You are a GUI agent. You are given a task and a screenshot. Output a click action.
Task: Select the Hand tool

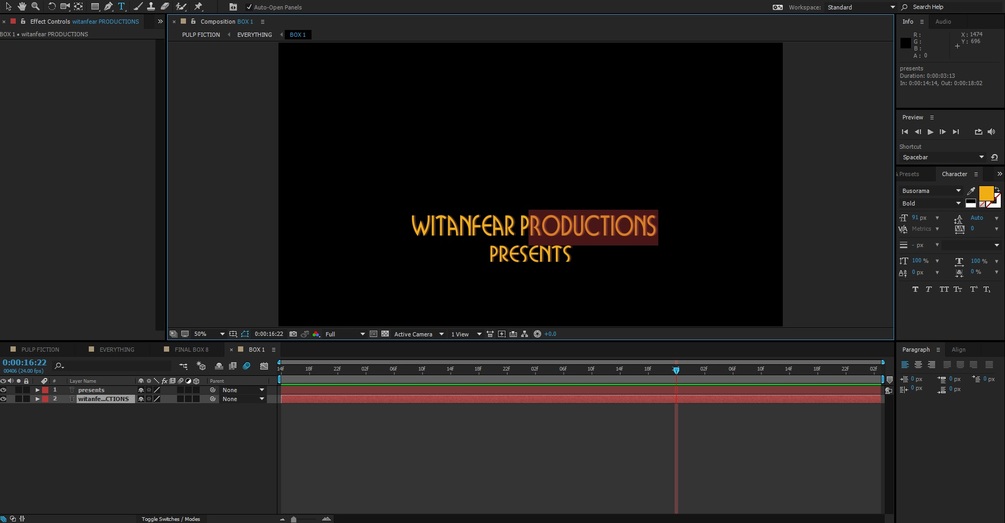point(22,6)
